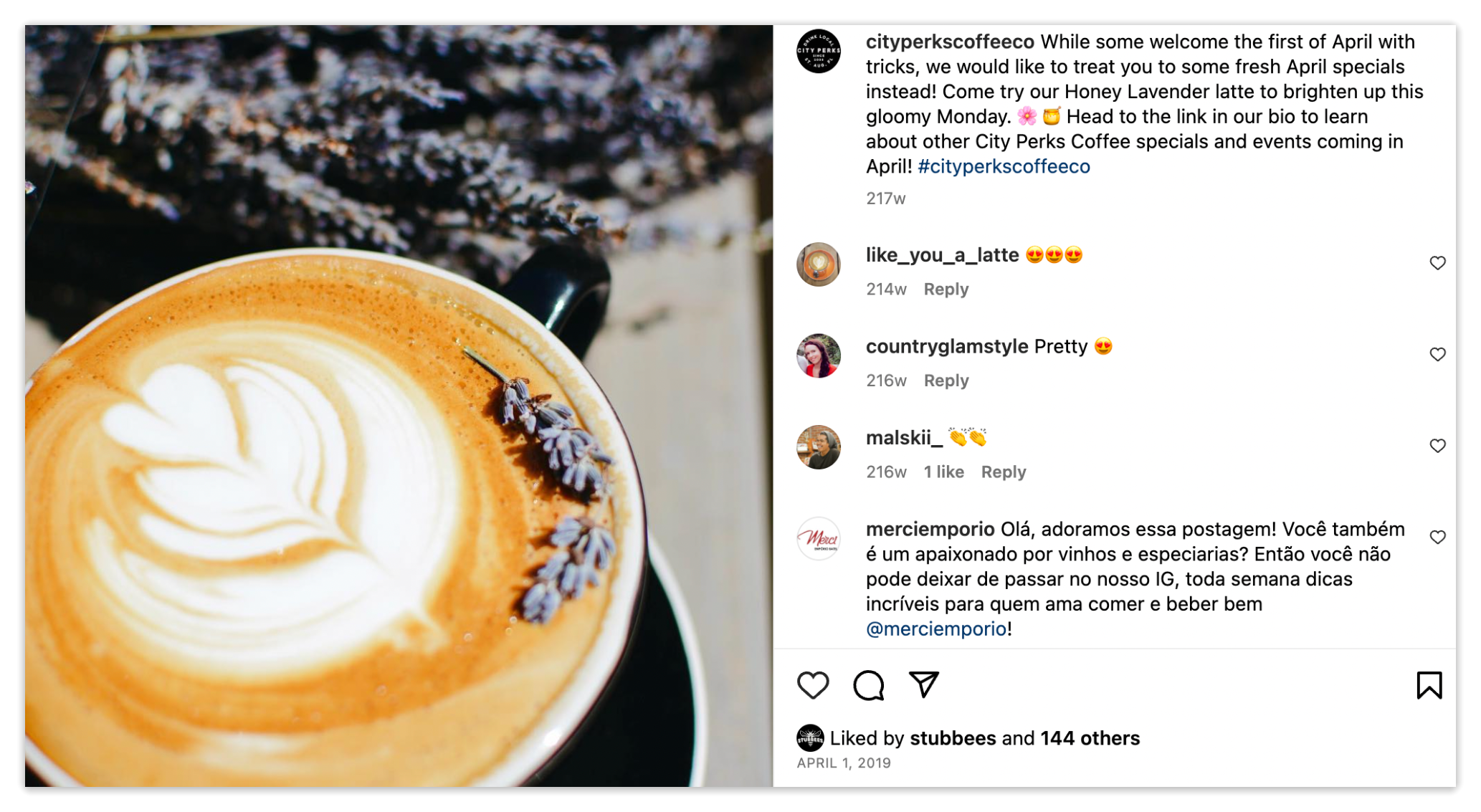This screenshot has height=812, width=1481.
Task: Like the malskii_ comment
Action: pos(1437,446)
